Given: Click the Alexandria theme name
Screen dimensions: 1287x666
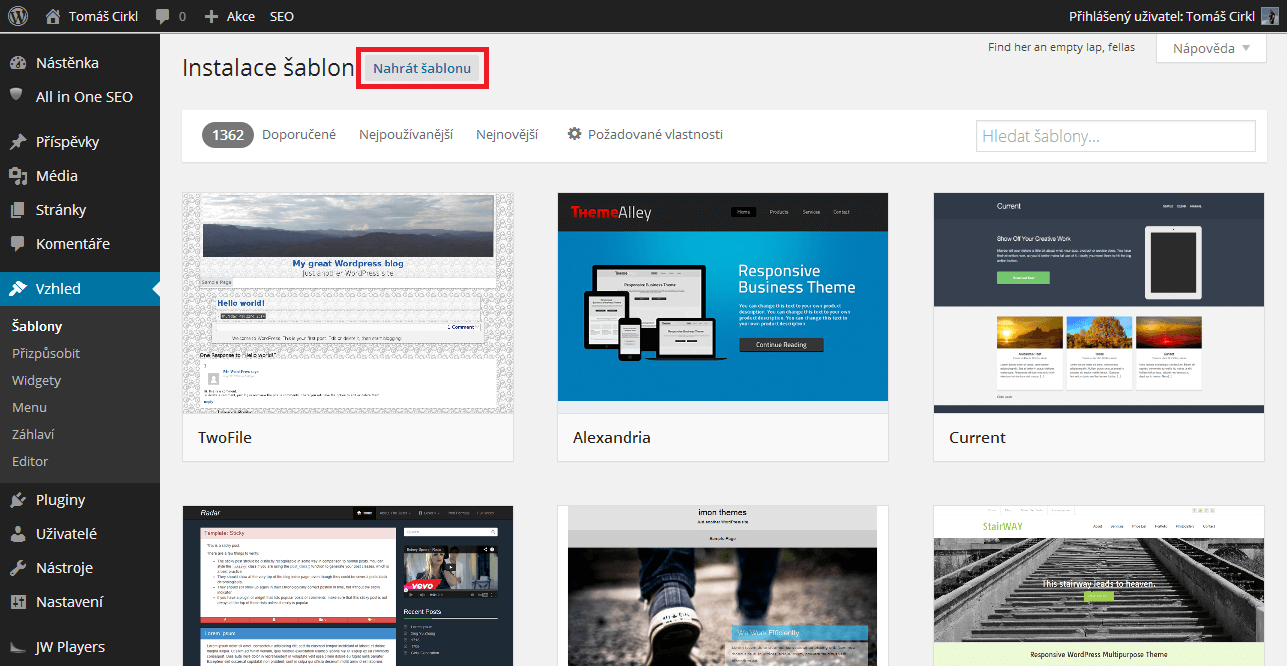Looking at the screenshot, I should tap(612, 438).
